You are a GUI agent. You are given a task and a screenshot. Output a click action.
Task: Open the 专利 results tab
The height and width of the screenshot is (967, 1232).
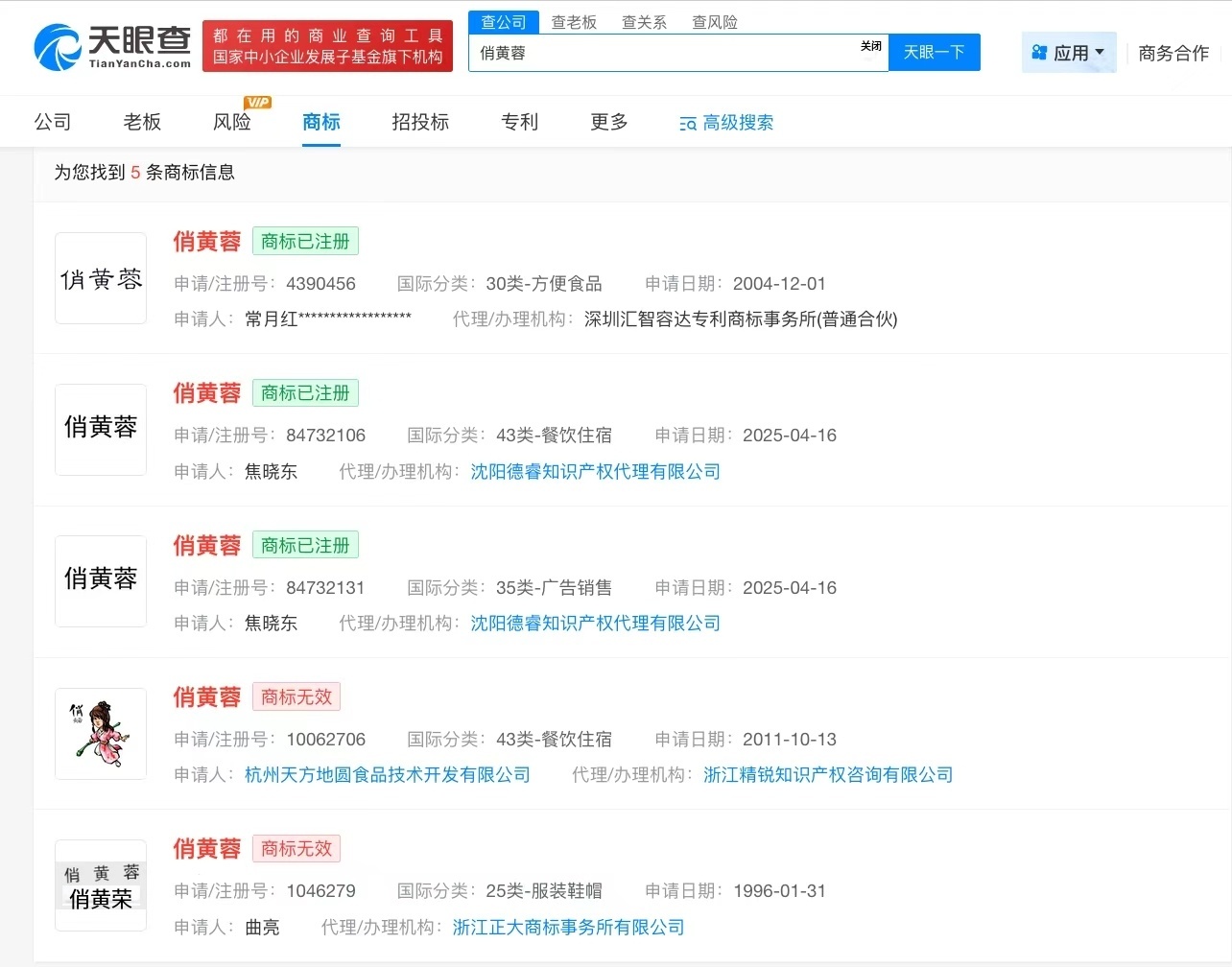pos(520,122)
